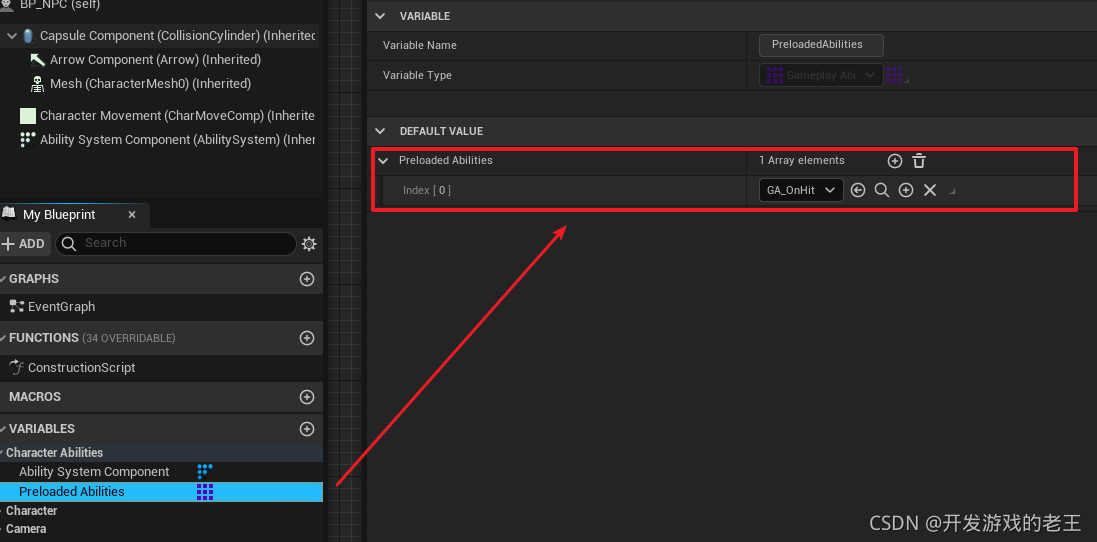Image resolution: width=1097 pixels, height=542 pixels.
Task: Expand the Camera variable category
Action: click(26, 529)
